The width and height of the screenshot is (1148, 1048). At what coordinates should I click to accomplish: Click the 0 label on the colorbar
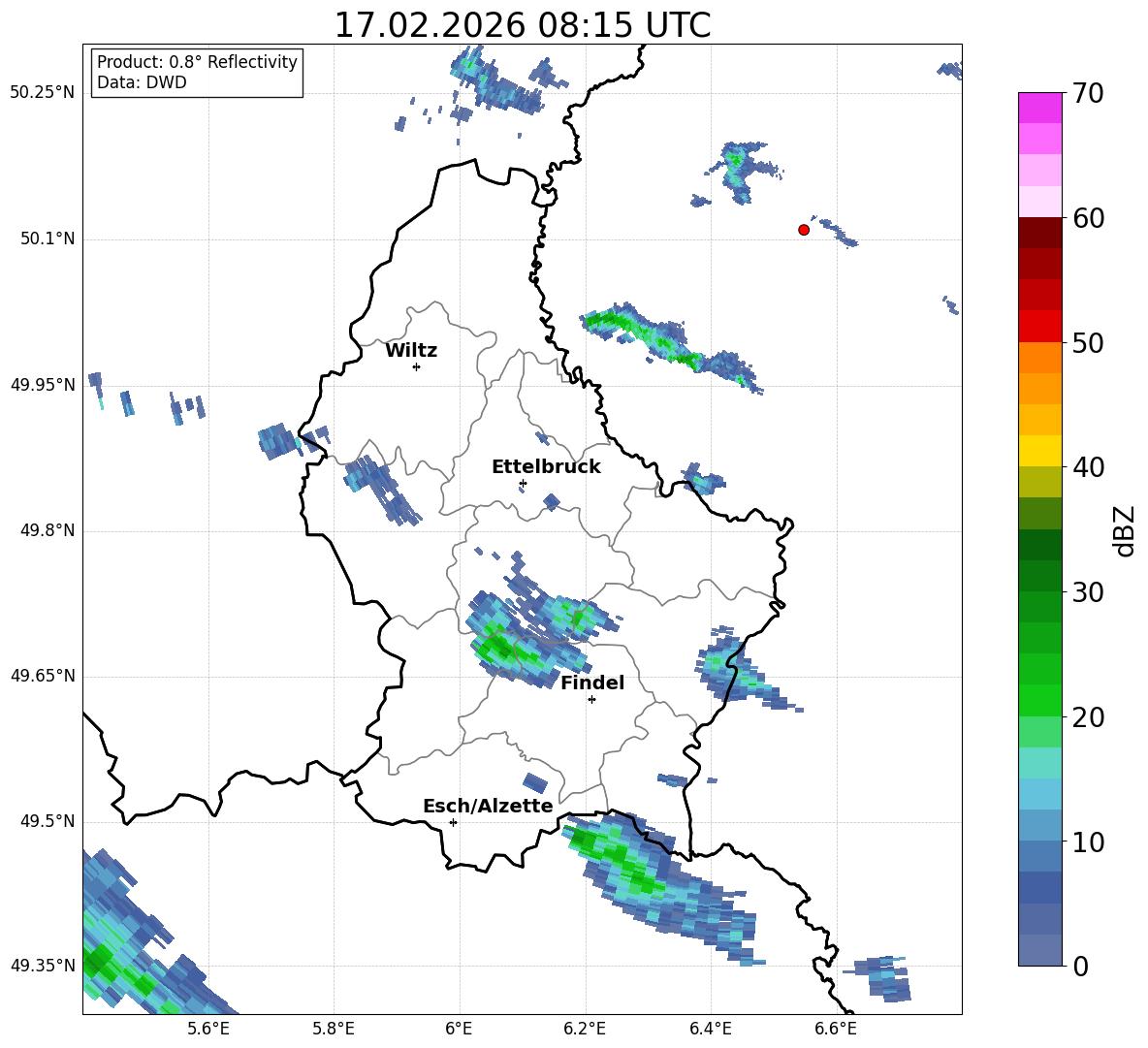[1080, 967]
